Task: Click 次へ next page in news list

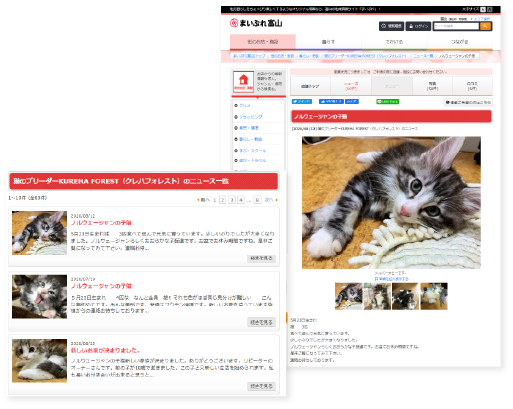Action: click(x=271, y=200)
